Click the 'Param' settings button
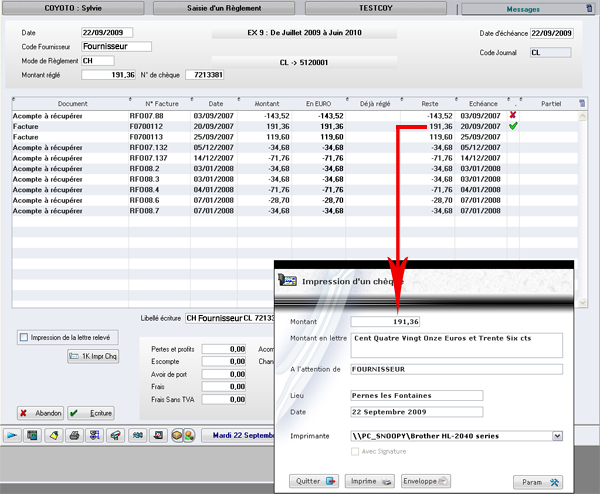This screenshot has height=494, width=600. click(x=538, y=482)
